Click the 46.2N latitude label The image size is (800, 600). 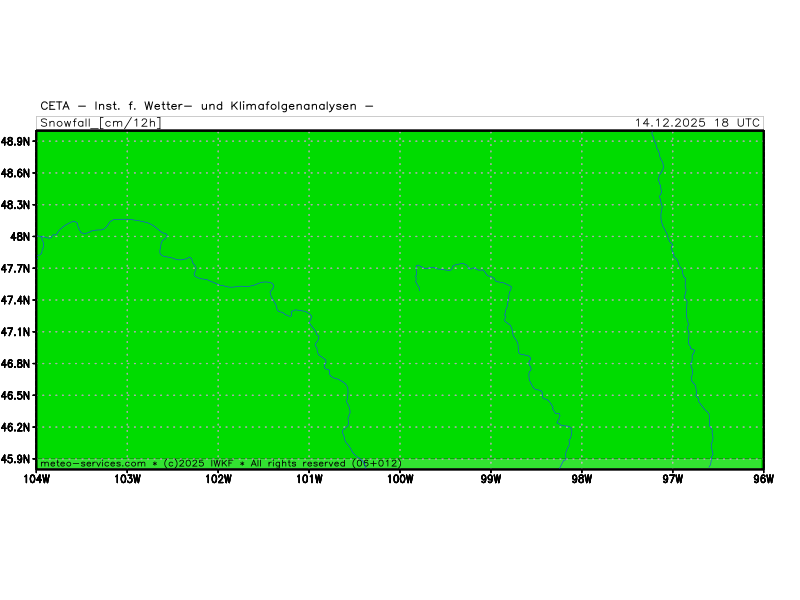(x=16, y=427)
